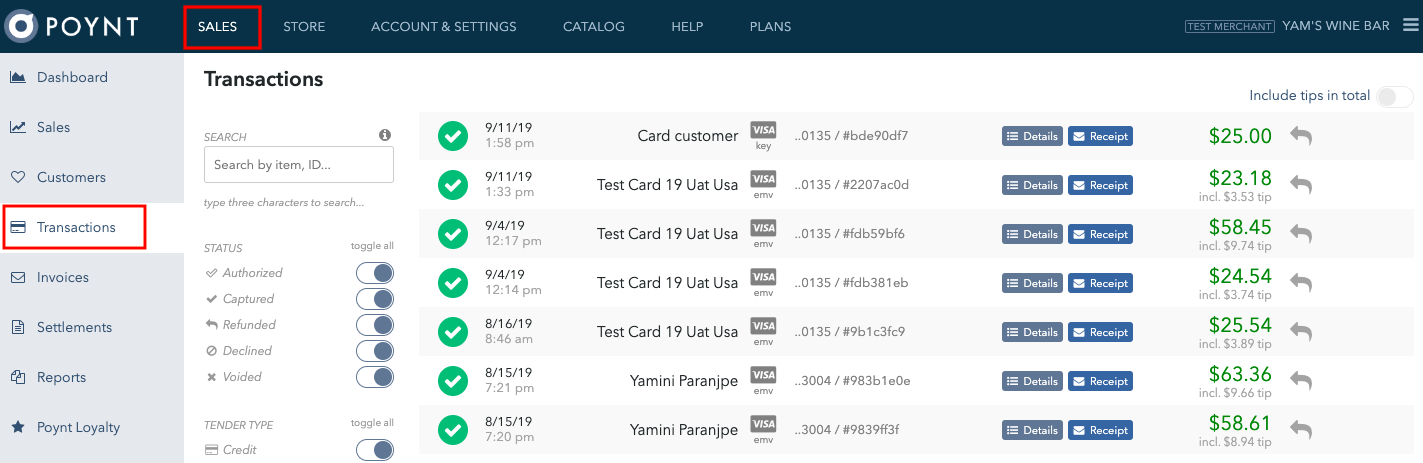This screenshot has width=1423, height=463.
Task: Enable the Include tips in total switch
Action: click(x=1395, y=97)
